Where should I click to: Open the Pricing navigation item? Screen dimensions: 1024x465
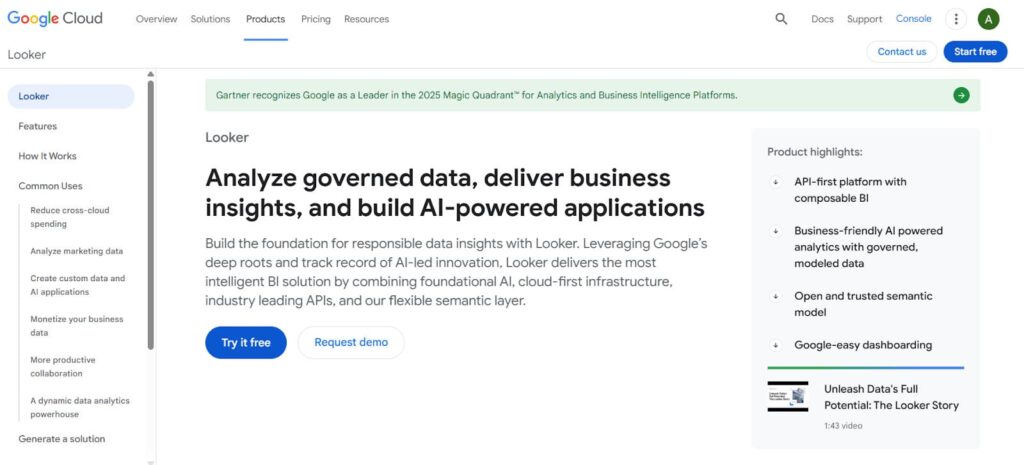click(x=315, y=19)
